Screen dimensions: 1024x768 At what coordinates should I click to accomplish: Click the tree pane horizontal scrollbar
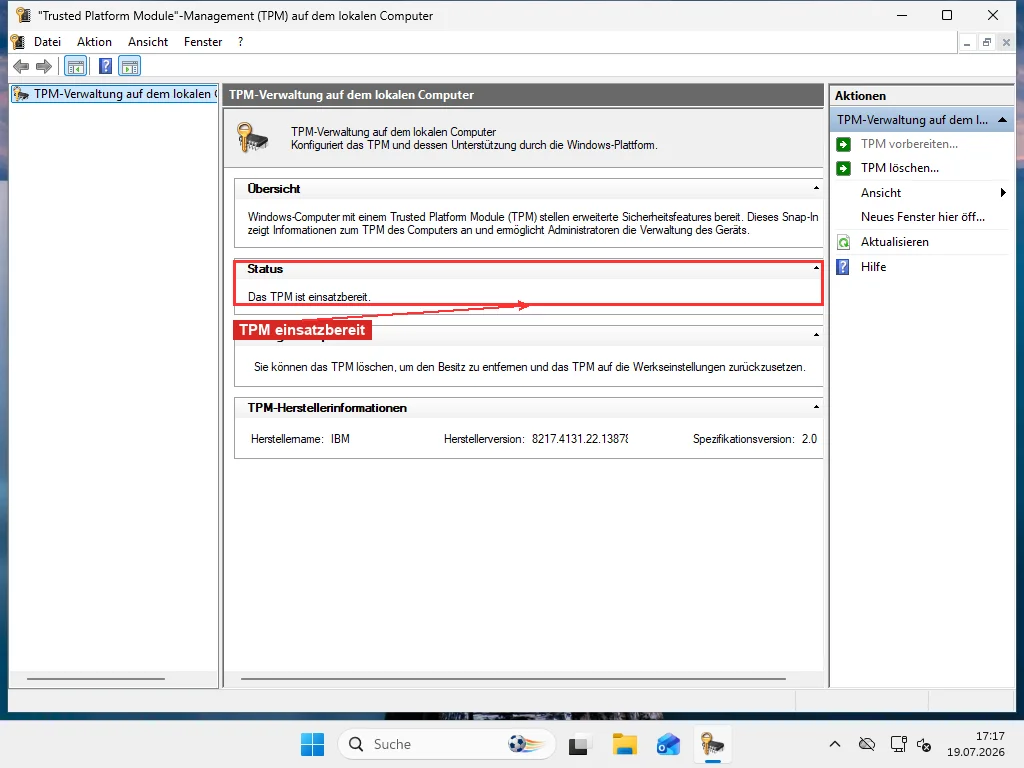click(96, 679)
